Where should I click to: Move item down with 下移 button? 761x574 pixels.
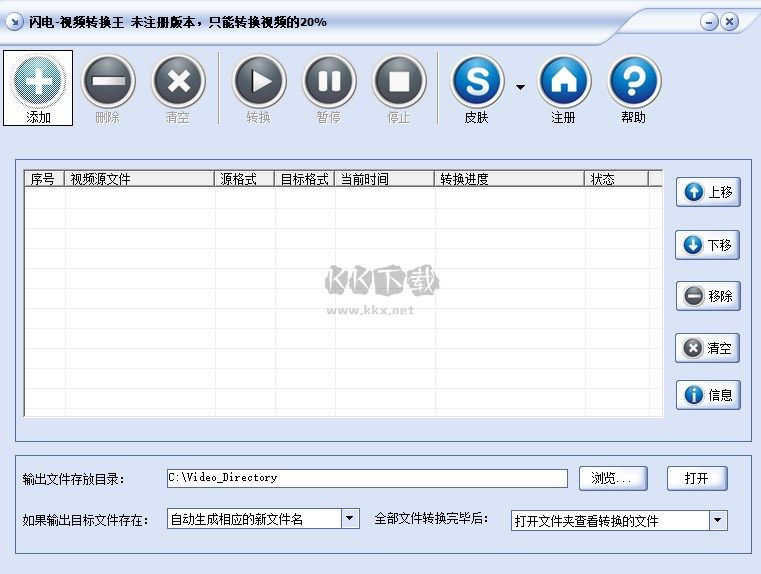707,245
